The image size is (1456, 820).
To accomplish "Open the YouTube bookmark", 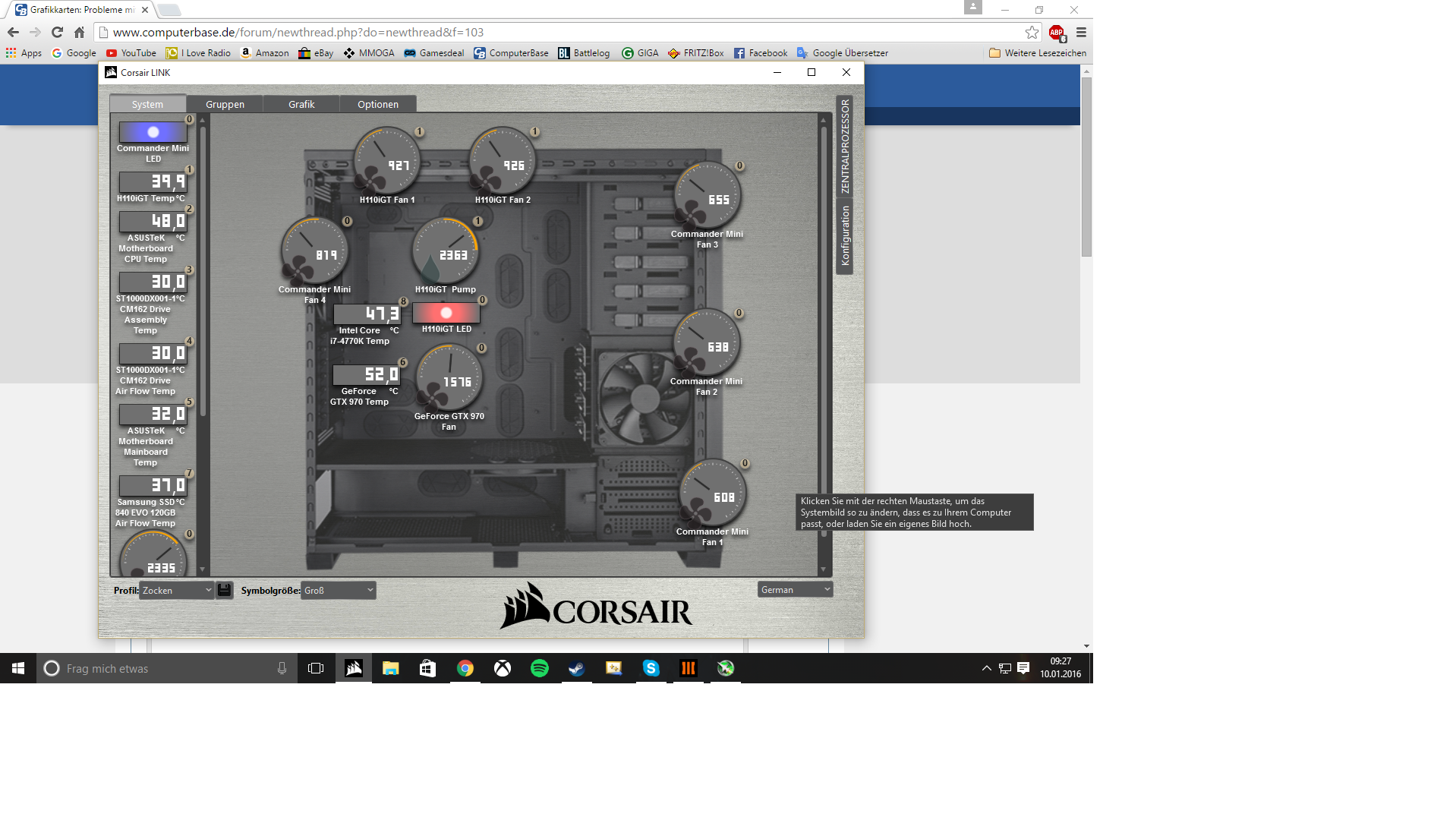I will tap(131, 53).
